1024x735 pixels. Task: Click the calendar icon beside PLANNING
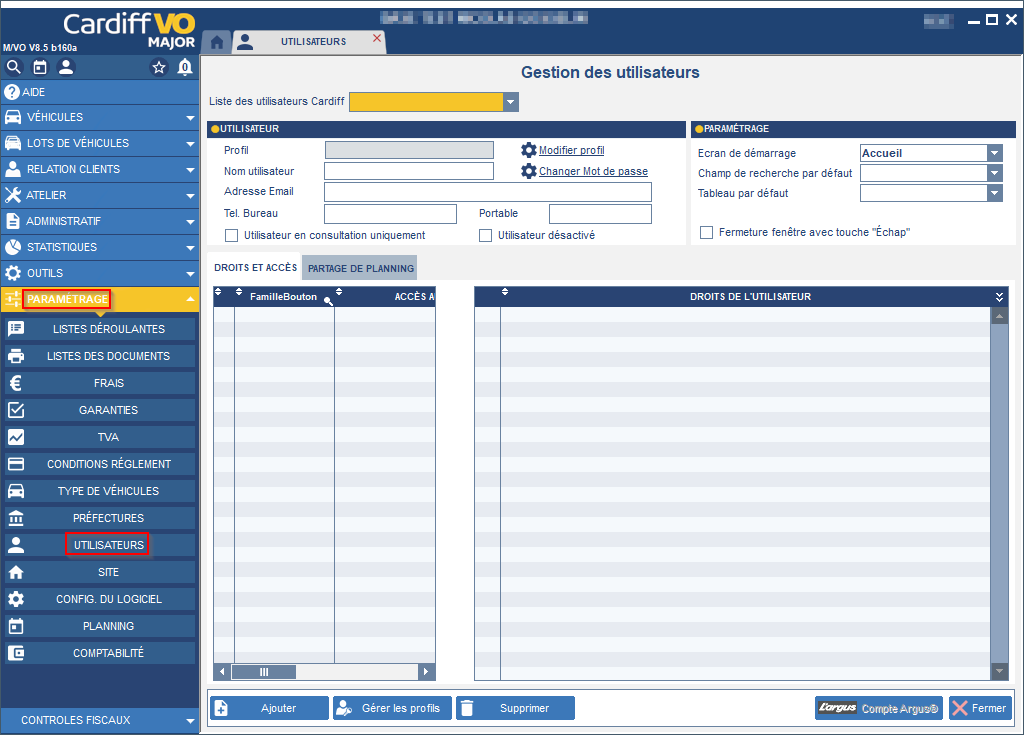pyautogui.click(x=16, y=626)
